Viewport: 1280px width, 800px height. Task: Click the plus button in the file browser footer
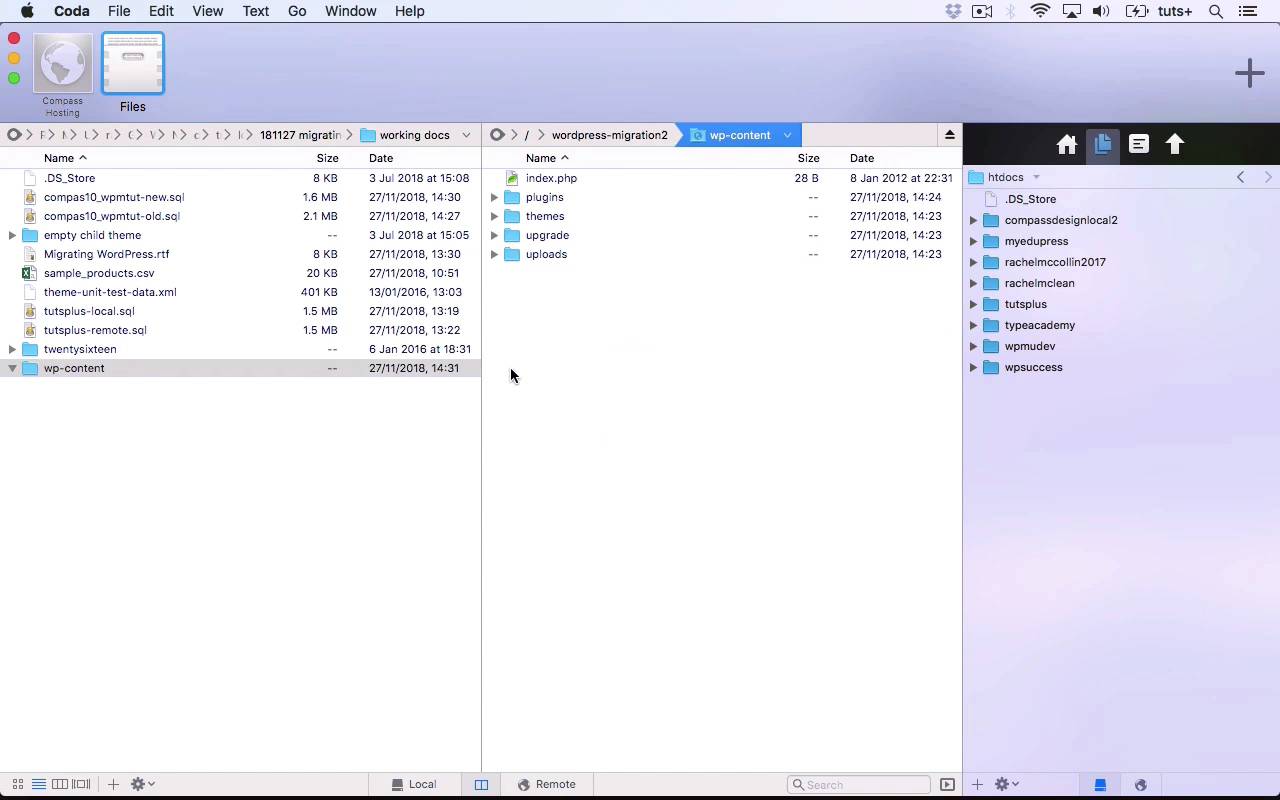pyautogui.click(x=113, y=784)
